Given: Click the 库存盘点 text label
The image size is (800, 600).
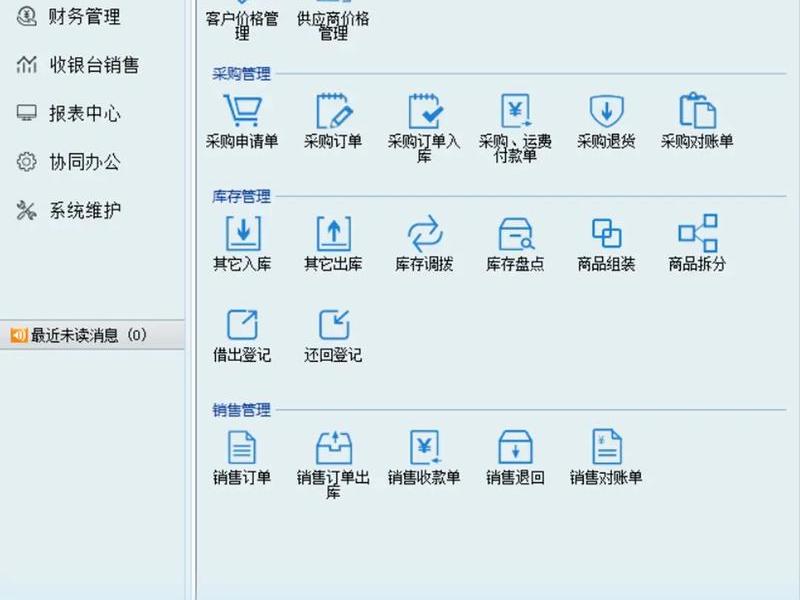Looking at the screenshot, I should click(515, 264).
